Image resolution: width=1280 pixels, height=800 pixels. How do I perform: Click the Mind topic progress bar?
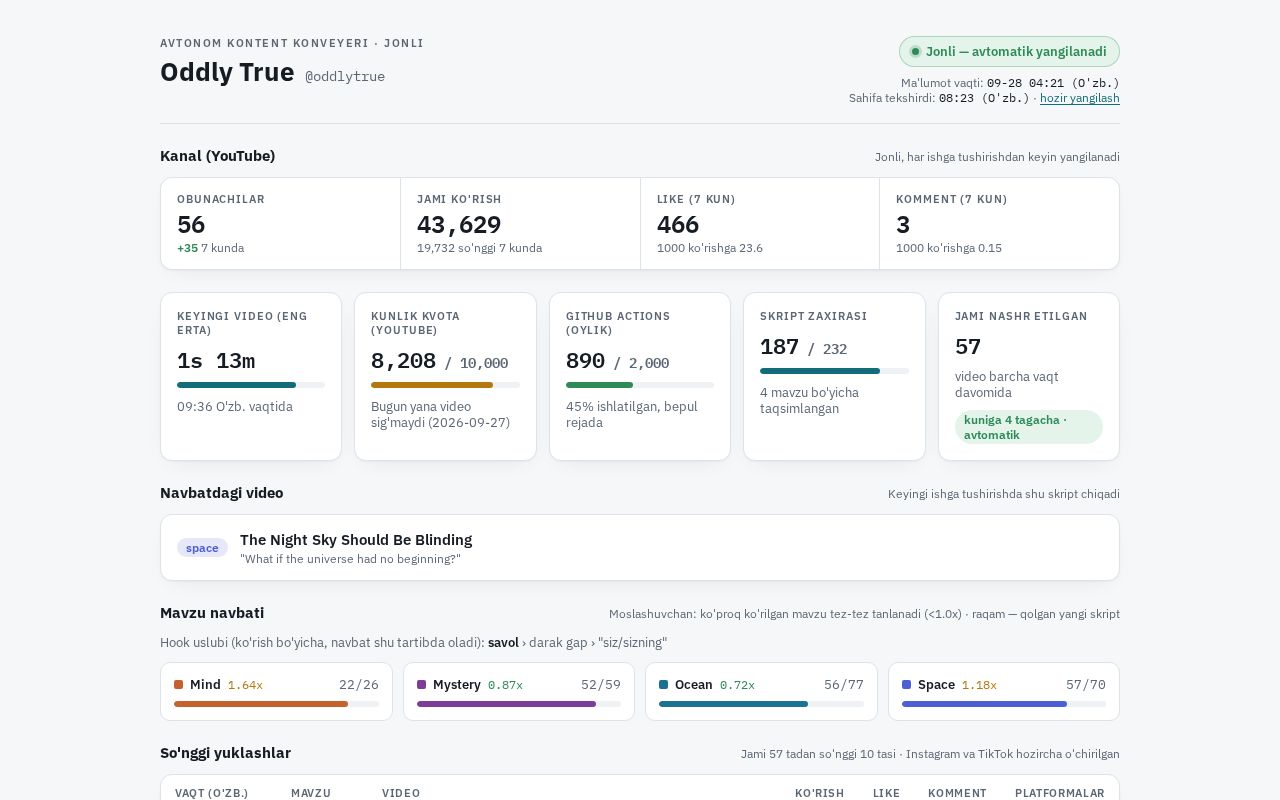pyautogui.click(x=276, y=704)
